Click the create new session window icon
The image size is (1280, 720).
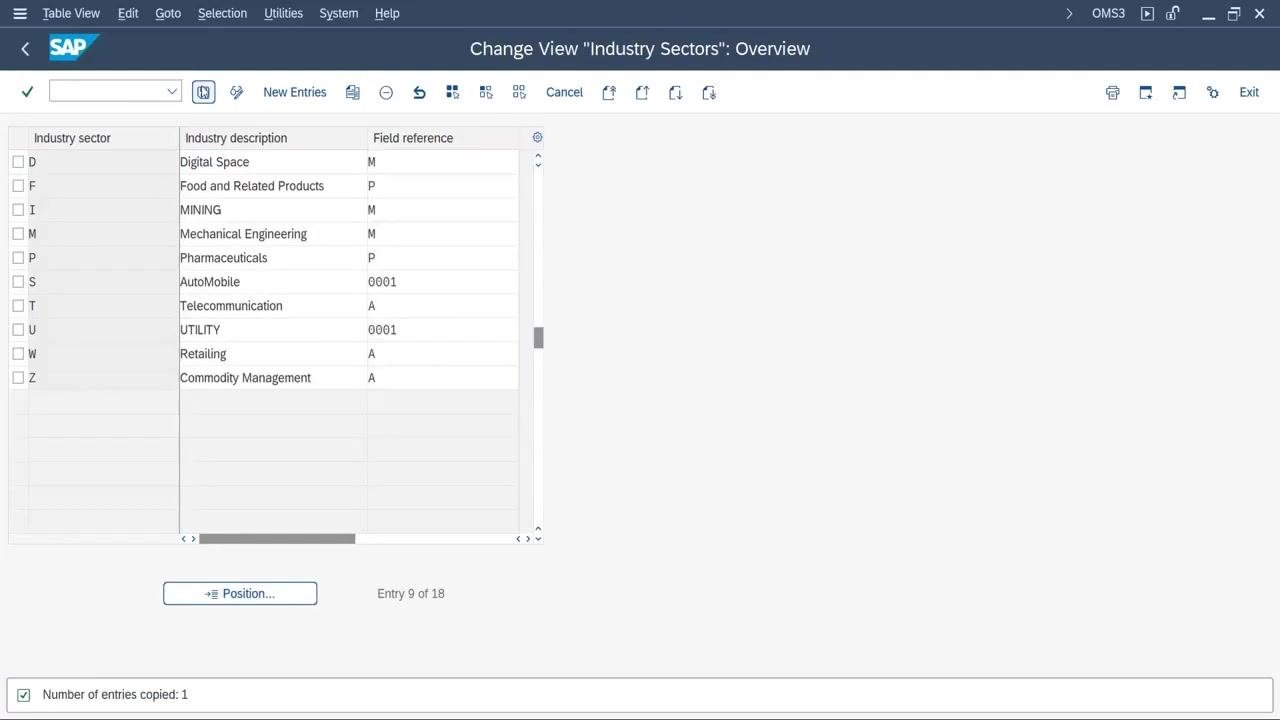tap(1146, 92)
